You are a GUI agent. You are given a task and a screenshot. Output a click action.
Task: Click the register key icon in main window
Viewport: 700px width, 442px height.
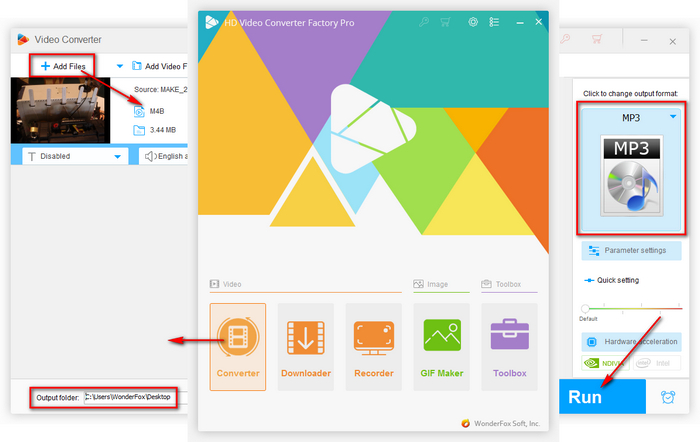click(x=424, y=22)
